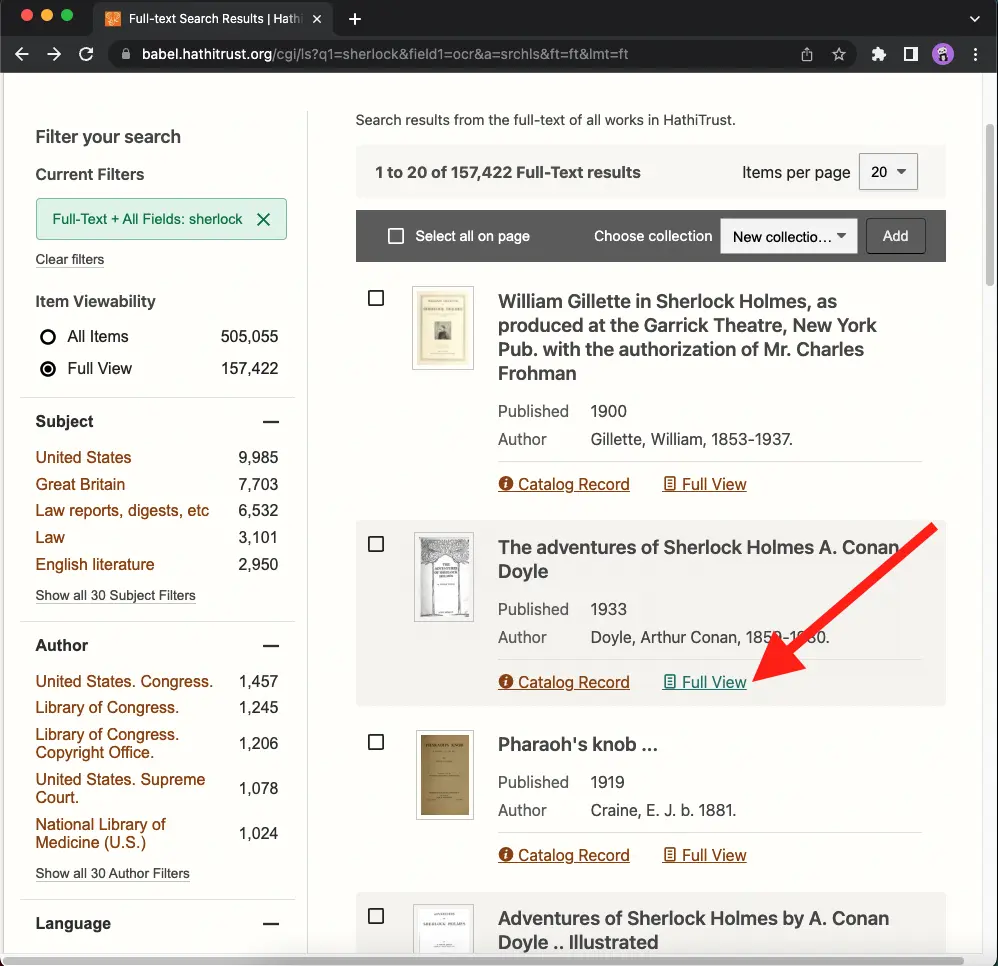Filter by author Library of Congress.

click(107, 708)
